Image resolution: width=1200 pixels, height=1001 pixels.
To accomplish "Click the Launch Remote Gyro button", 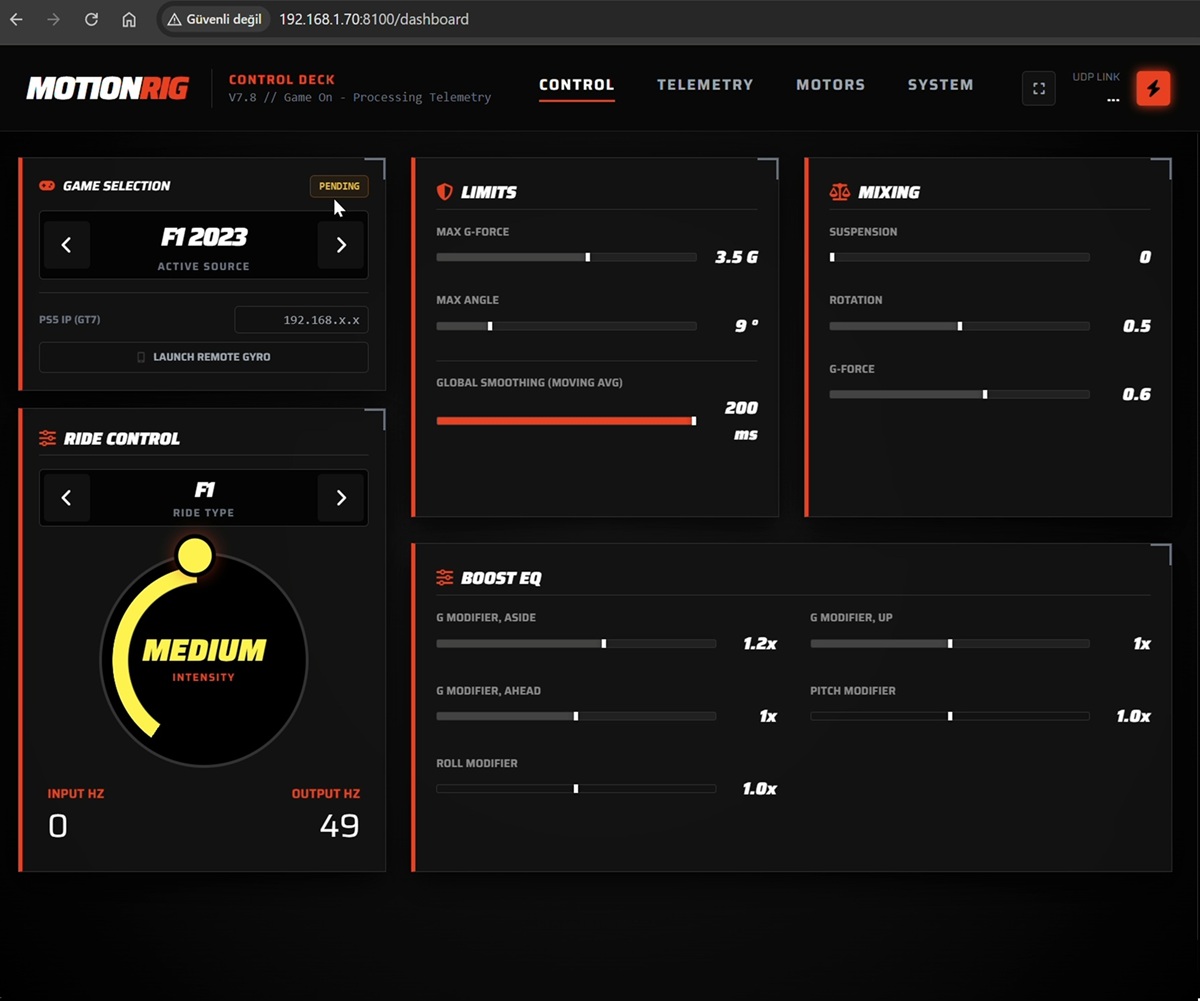I will 203,357.
